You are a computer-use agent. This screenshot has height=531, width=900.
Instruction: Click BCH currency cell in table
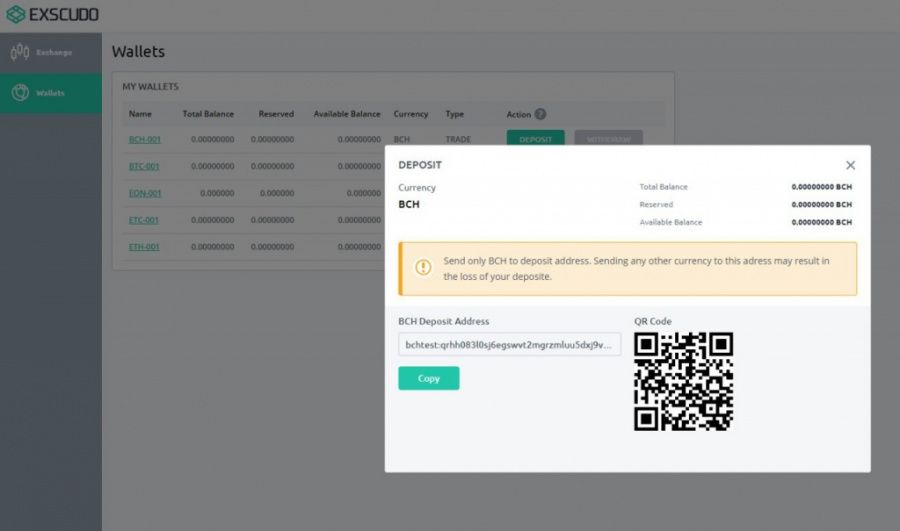(x=402, y=139)
